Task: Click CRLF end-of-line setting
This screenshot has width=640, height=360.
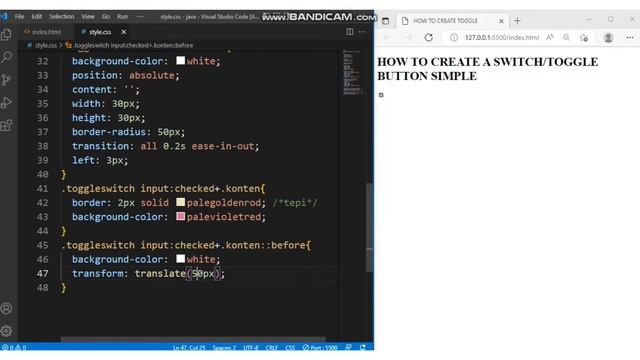Action: pyautogui.click(x=271, y=347)
